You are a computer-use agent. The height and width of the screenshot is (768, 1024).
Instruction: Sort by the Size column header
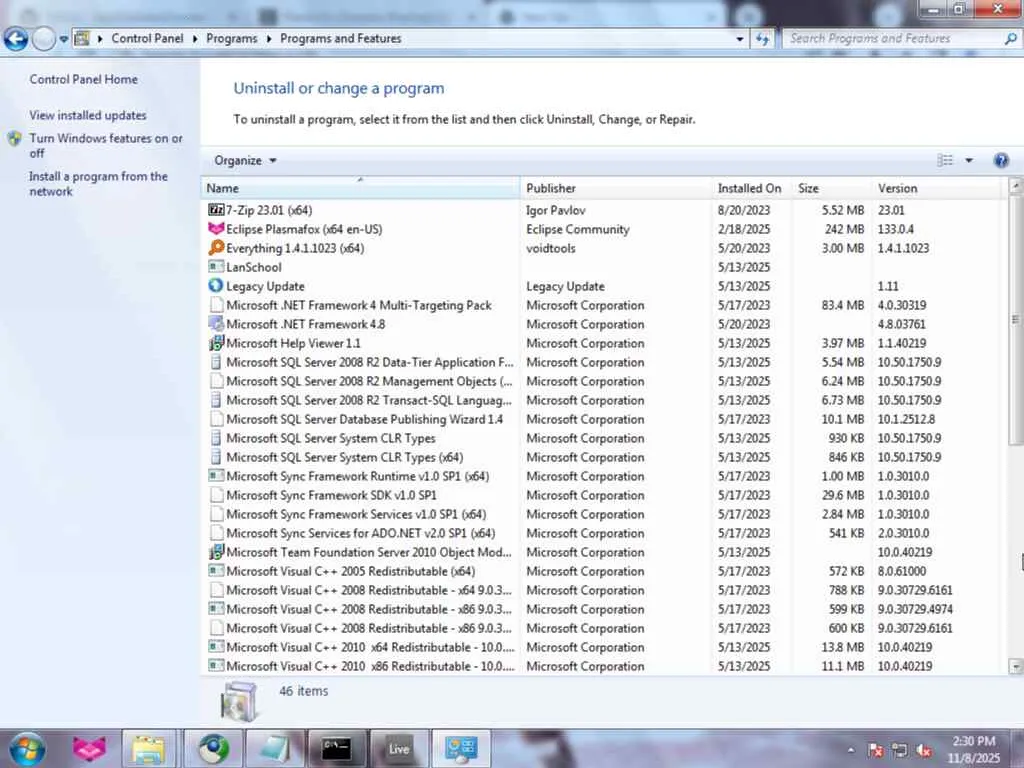832,188
